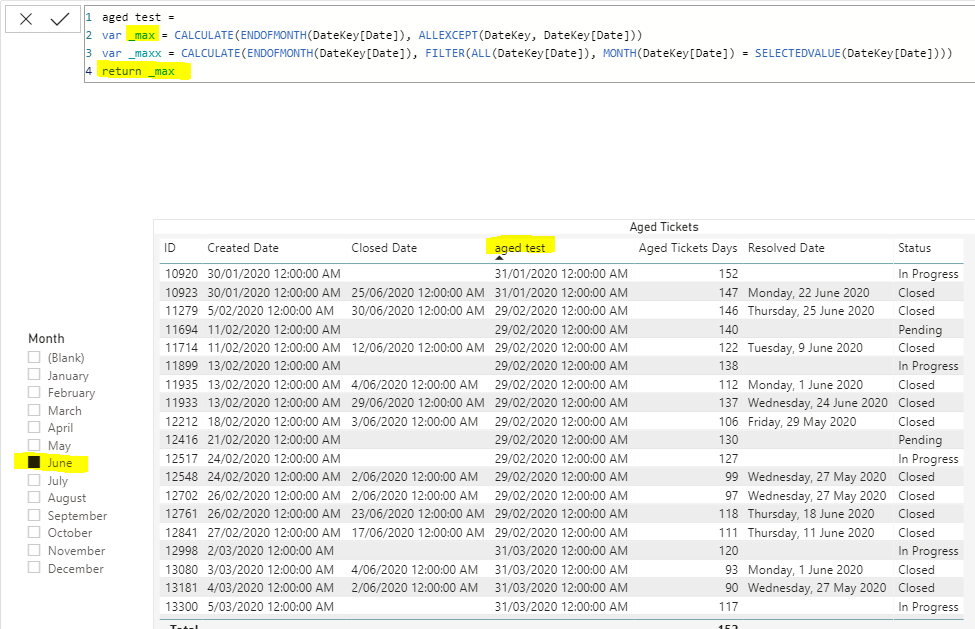975x629 pixels.
Task: Select ticket ID 12998 cell
Action: (x=181, y=551)
